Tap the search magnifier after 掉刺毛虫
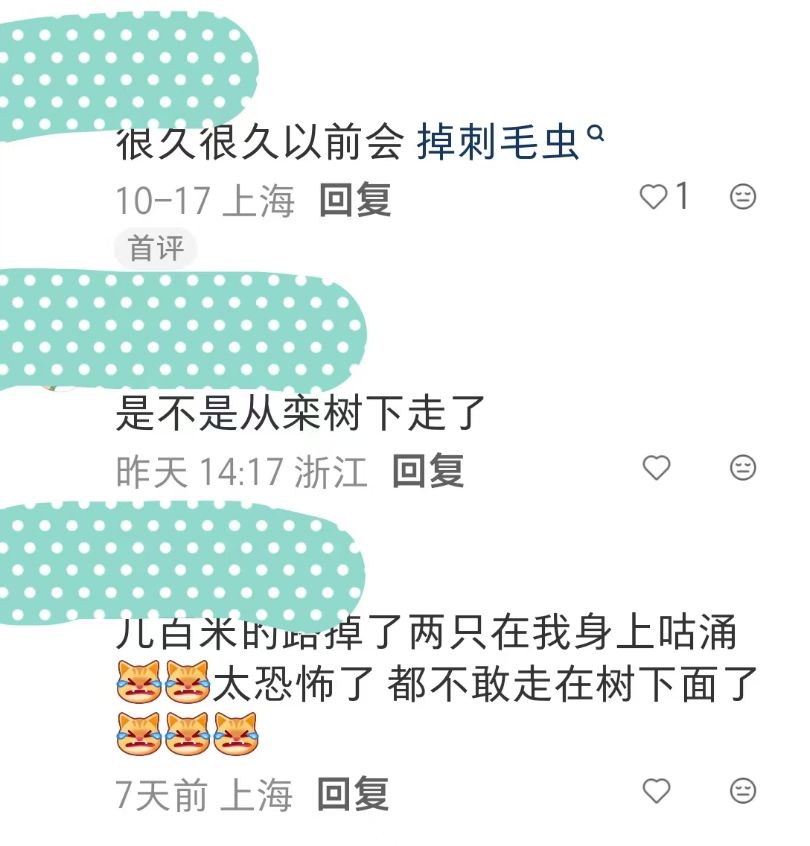Screen dimensions: 810x846 tap(595, 133)
